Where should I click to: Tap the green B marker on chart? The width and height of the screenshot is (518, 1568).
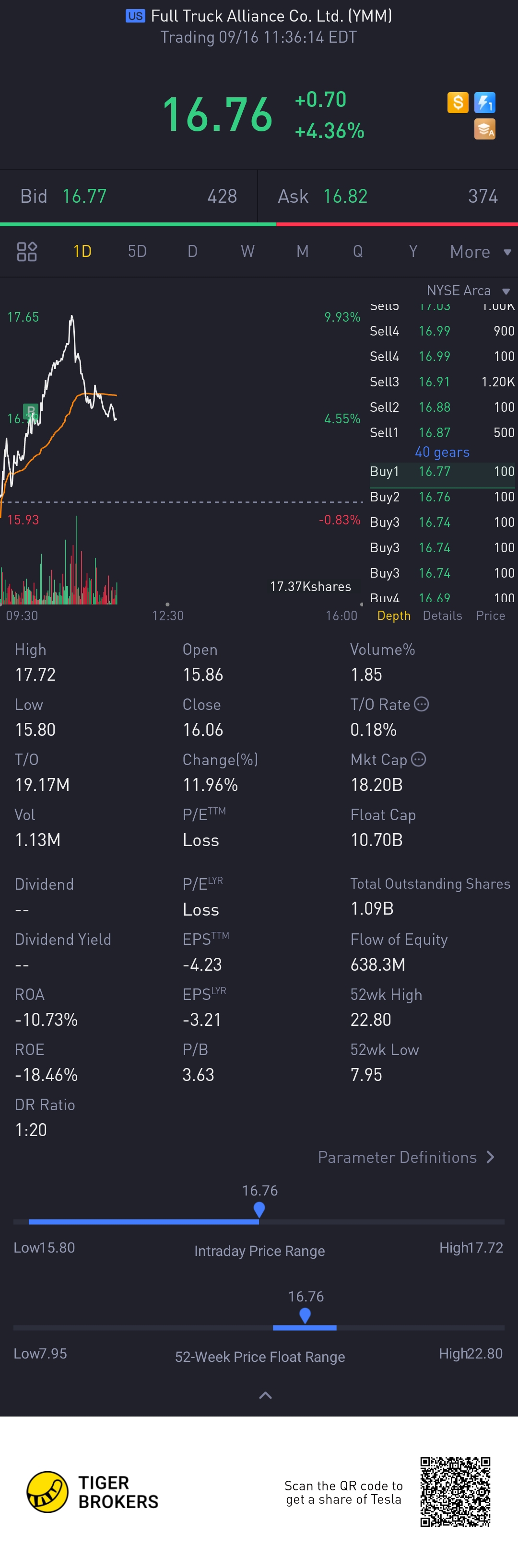tap(30, 411)
